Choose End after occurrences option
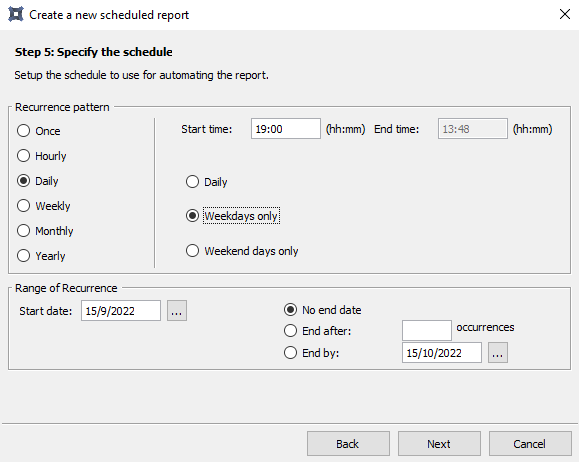579x462 pixels. [x=317, y=331]
